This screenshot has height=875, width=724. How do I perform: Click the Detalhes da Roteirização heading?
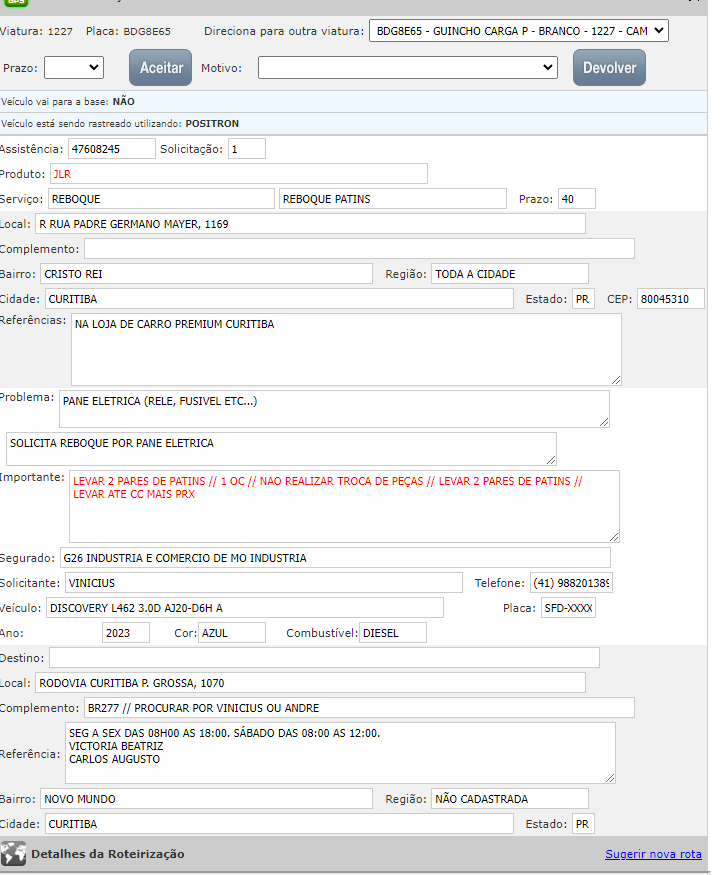coord(108,854)
